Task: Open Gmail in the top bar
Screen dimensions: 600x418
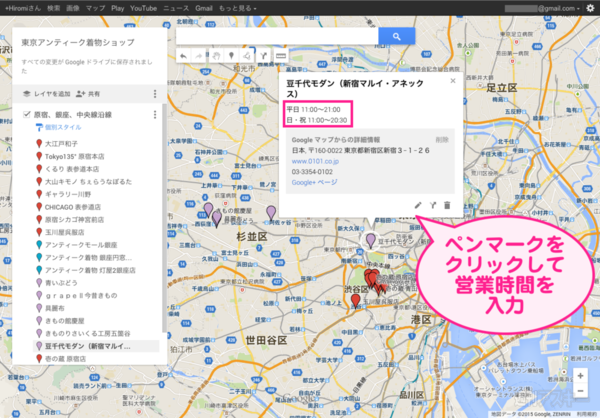Action: pos(204,8)
